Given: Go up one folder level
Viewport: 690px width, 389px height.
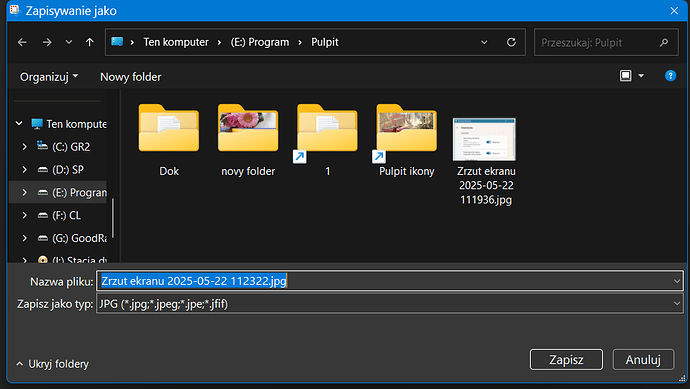Looking at the screenshot, I should tap(90, 42).
